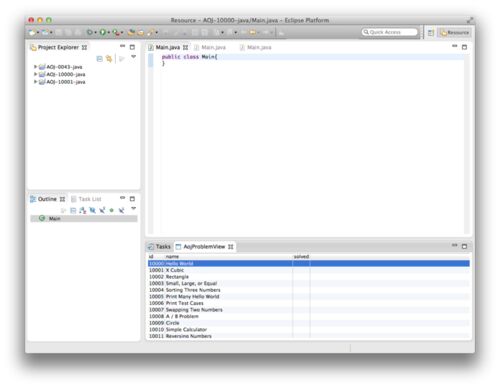Image resolution: width=500 pixels, height=388 pixels.
Task: Expand the AOJ-10000-java project
Action: tap(35, 74)
